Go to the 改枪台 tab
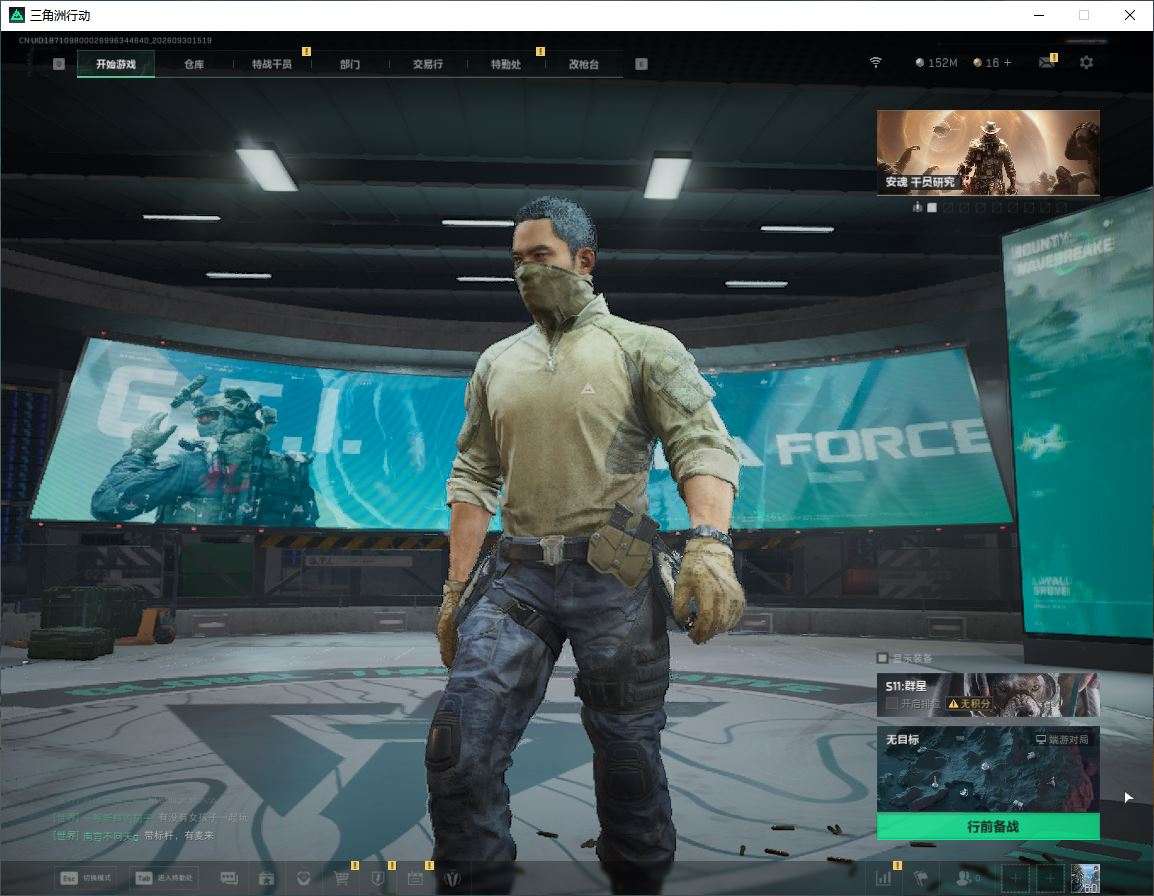The height and width of the screenshot is (896, 1154). click(x=584, y=64)
